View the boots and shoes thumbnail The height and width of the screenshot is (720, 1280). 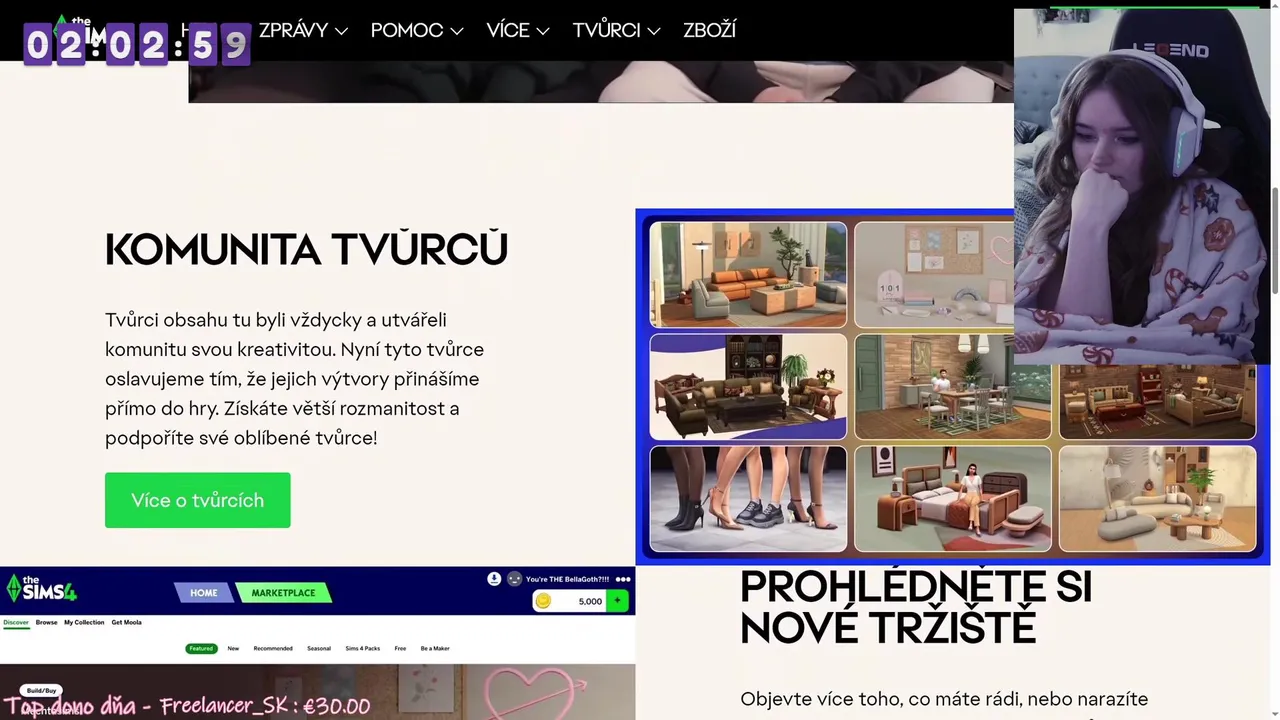(x=748, y=499)
